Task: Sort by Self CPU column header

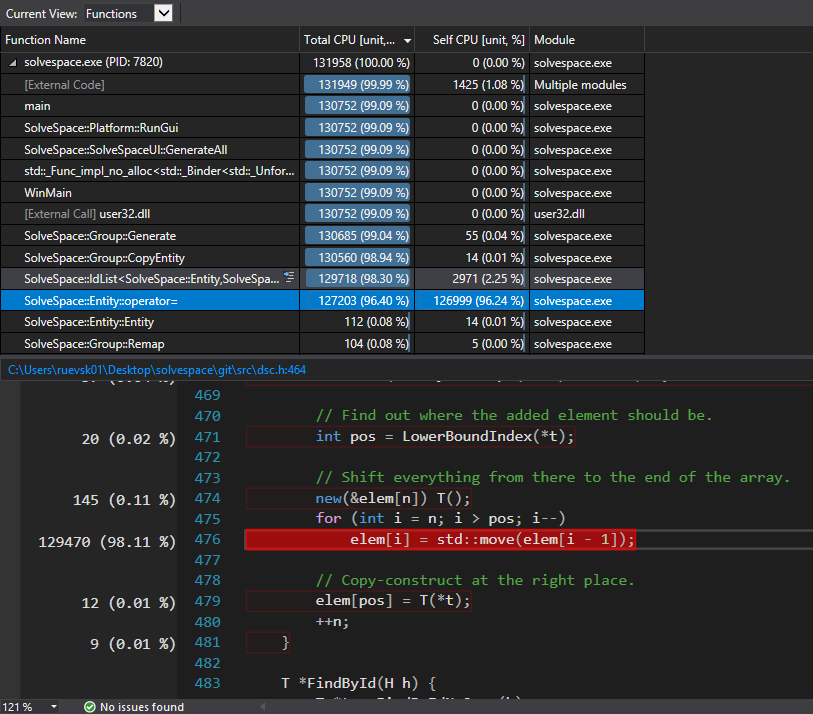Action: (472, 40)
